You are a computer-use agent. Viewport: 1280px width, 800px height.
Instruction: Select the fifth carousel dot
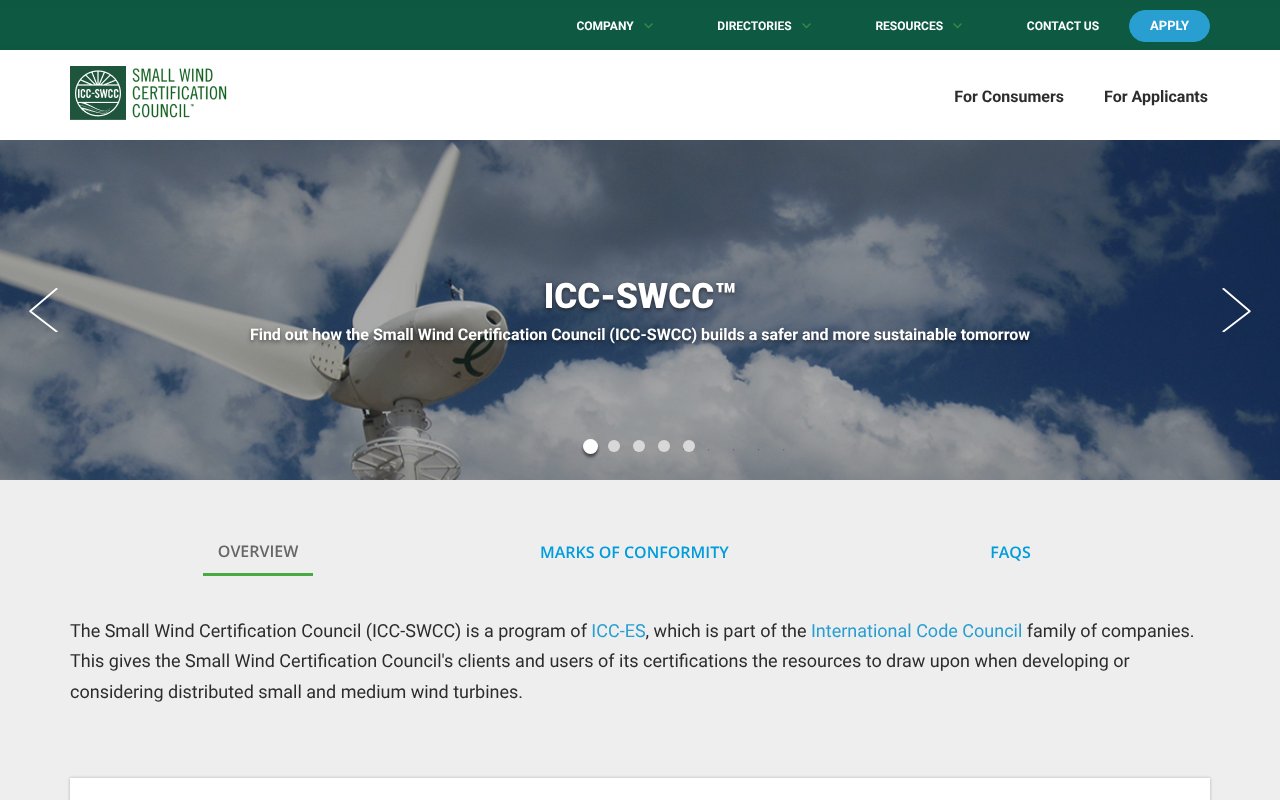tap(689, 446)
